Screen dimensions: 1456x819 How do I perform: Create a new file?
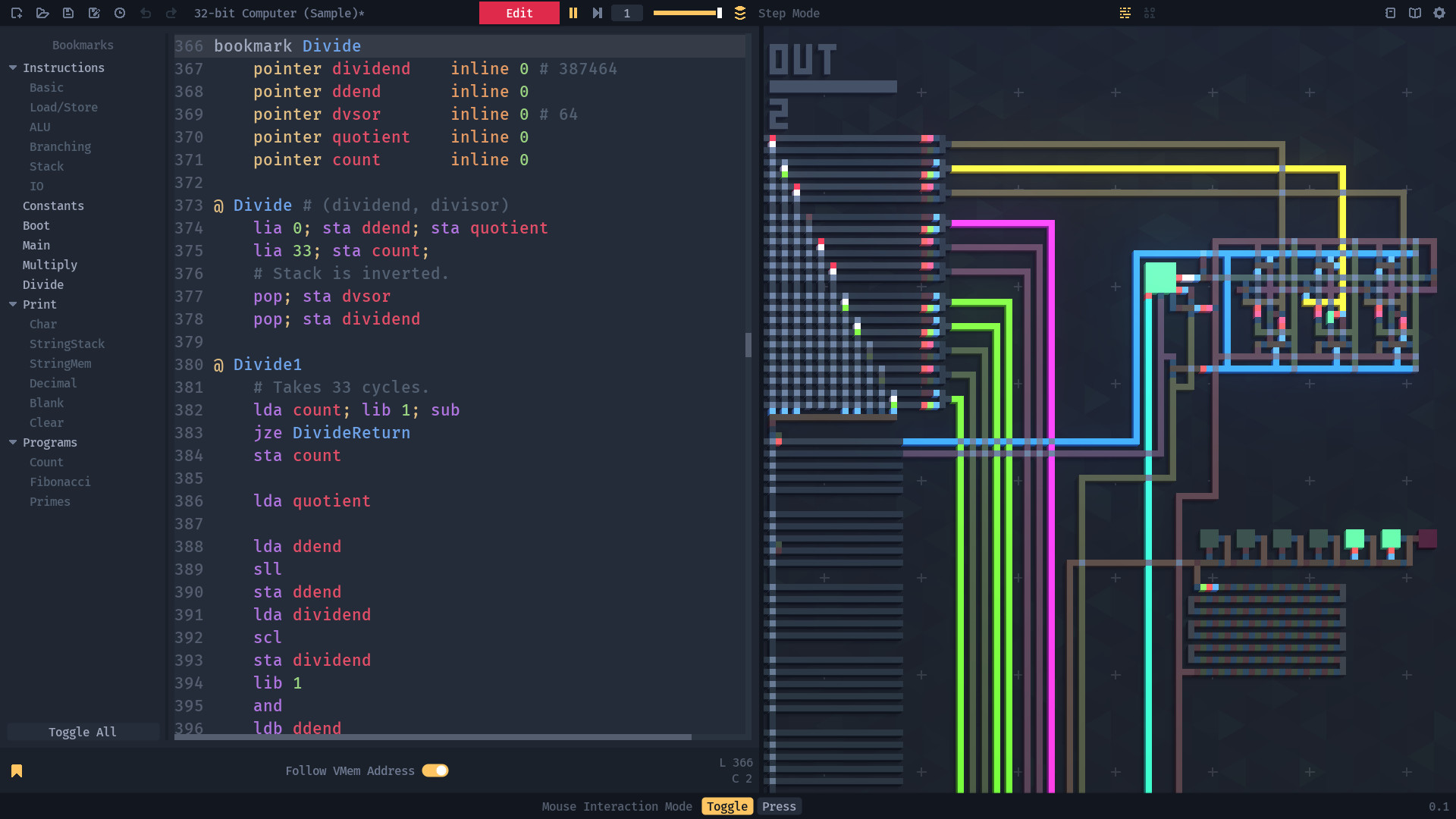click(16, 13)
